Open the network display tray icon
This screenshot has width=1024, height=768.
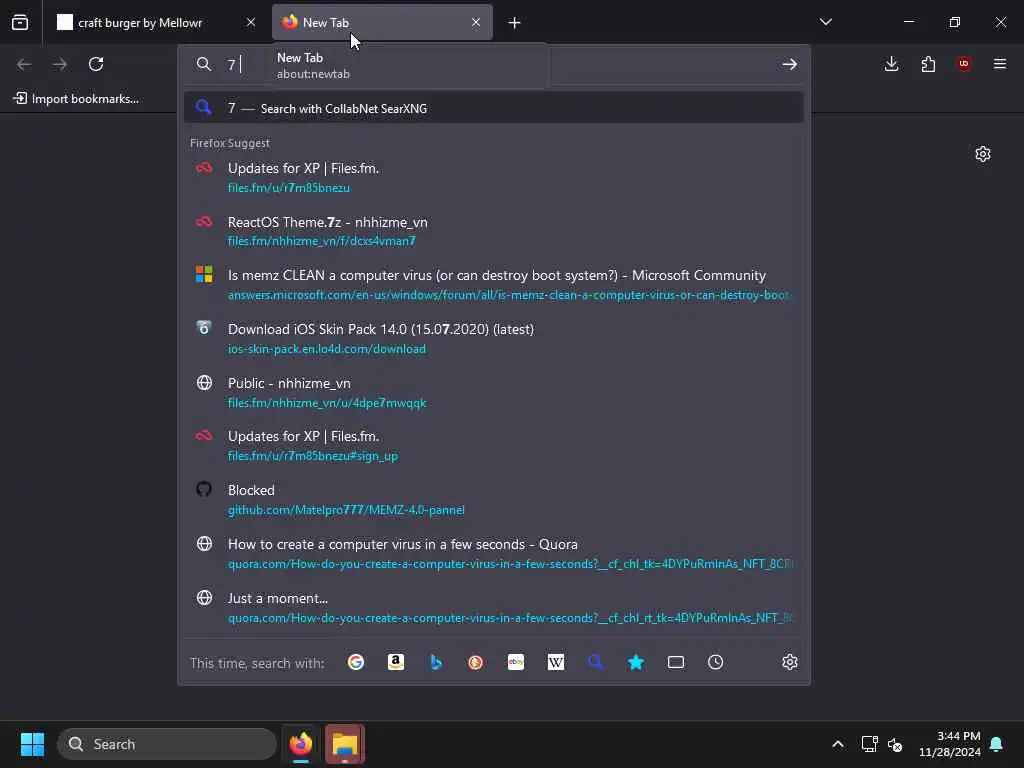pyautogui.click(x=869, y=744)
